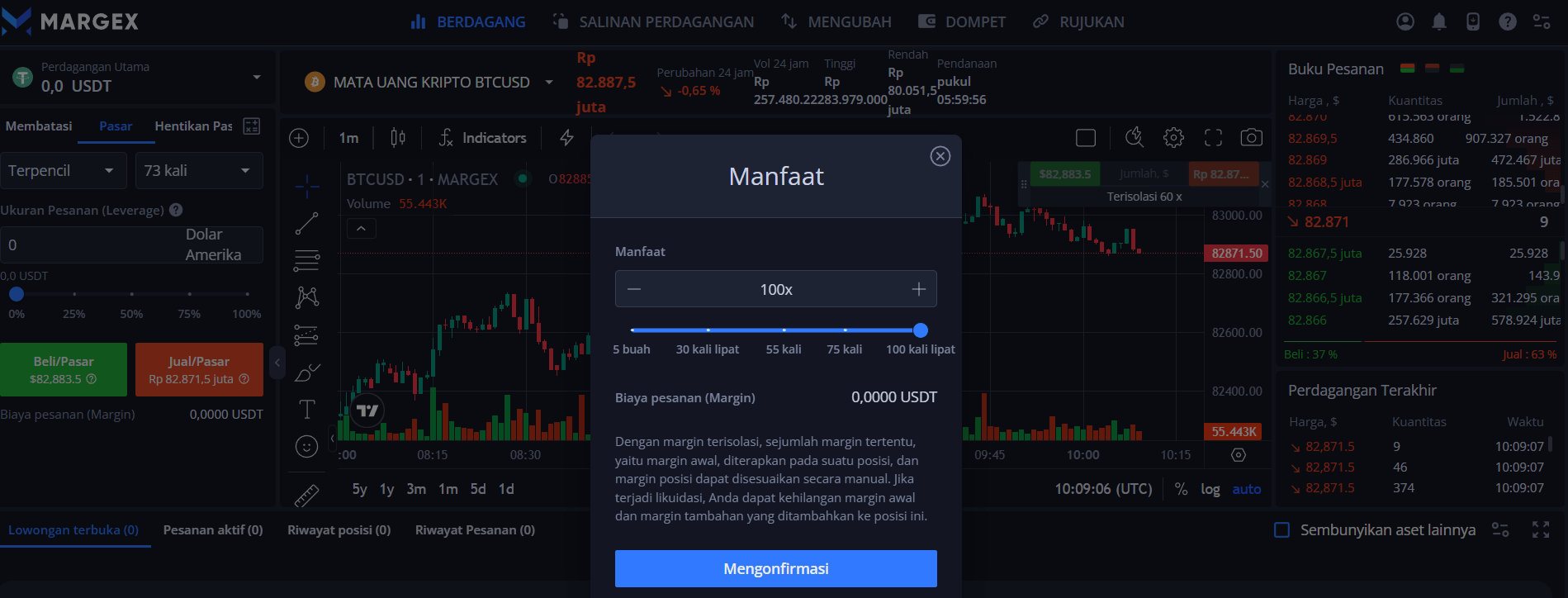Select the pattern drawing tool
This screenshot has height=598, width=1568.
point(307,297)
